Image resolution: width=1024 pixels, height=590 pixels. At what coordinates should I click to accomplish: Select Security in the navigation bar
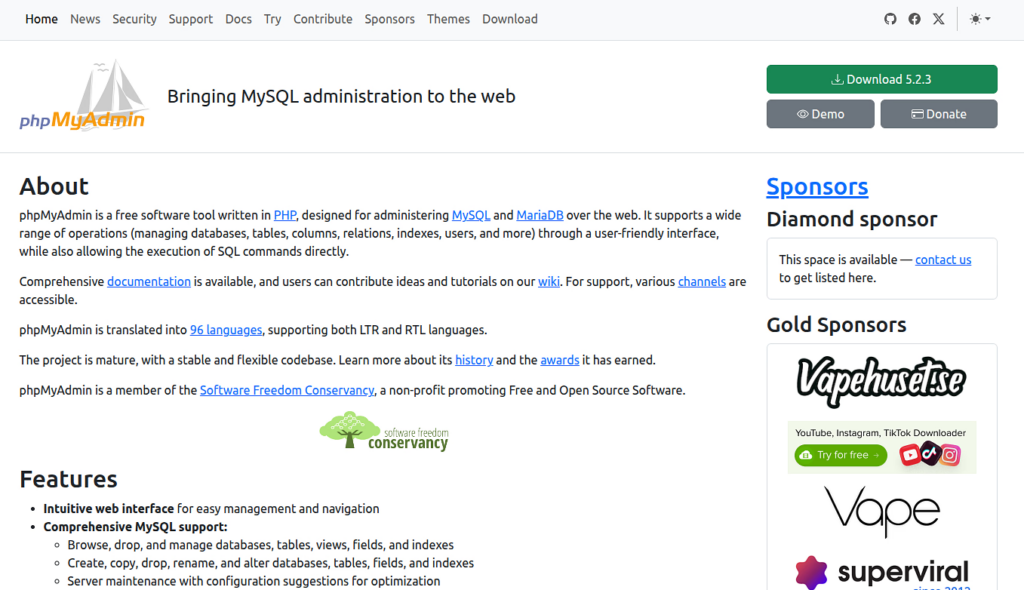(x=134, y=18)
